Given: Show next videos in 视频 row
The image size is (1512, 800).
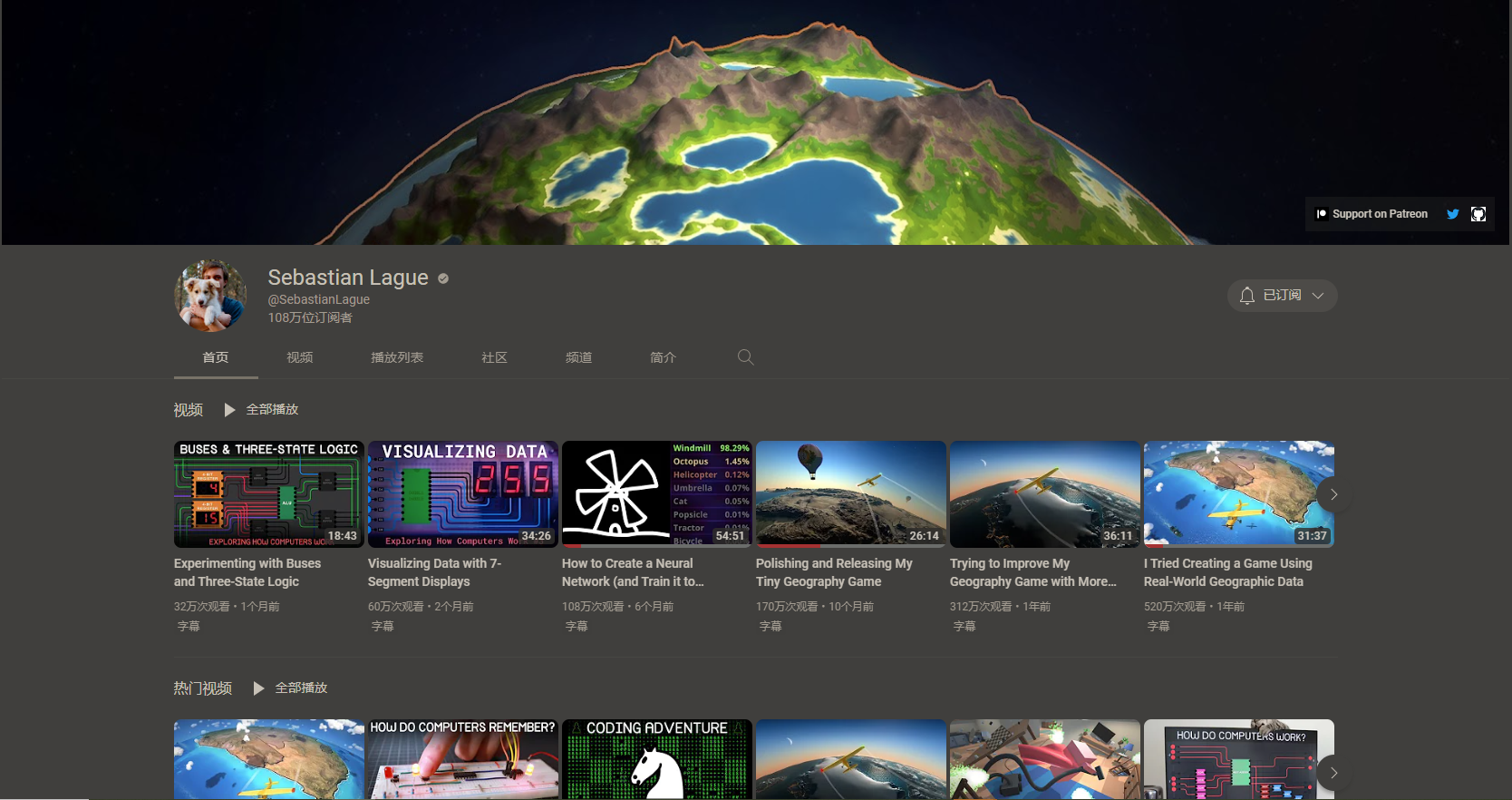Looking at the screenshot, I should 1333,494.
